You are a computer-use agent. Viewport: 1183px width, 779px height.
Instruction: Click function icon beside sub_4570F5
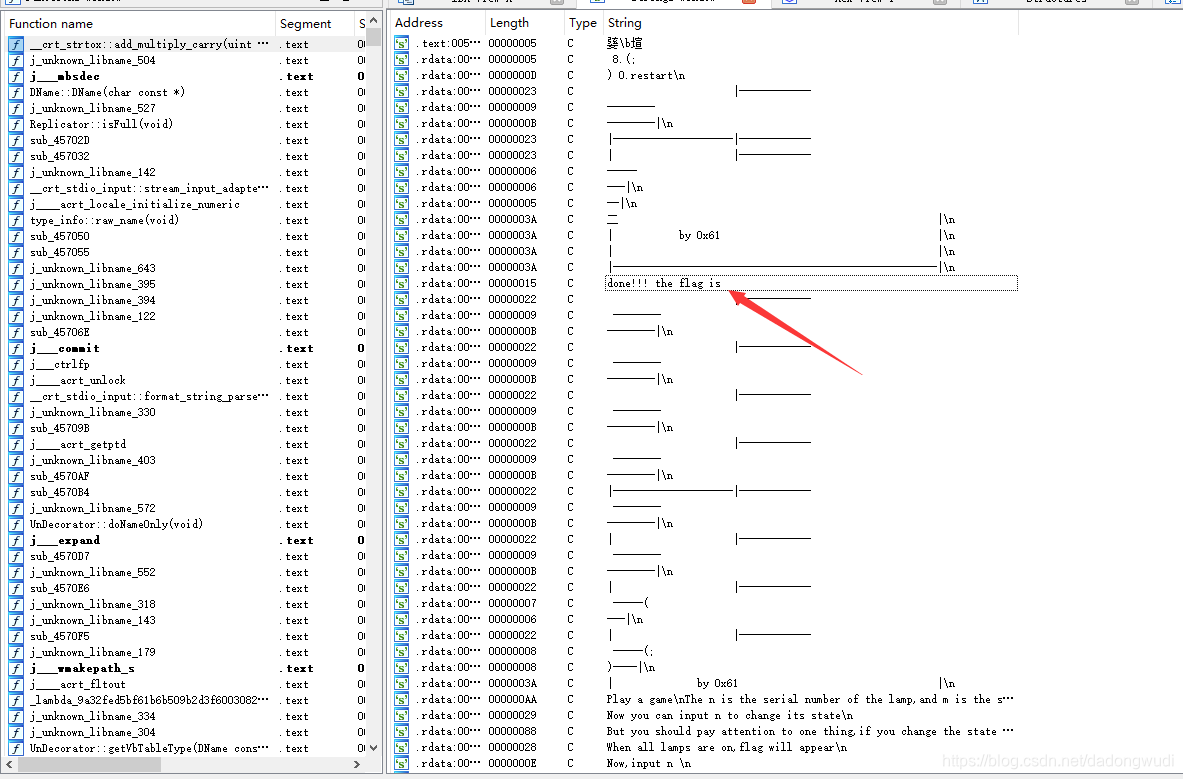pyautogui.click(x=16, y=636)
